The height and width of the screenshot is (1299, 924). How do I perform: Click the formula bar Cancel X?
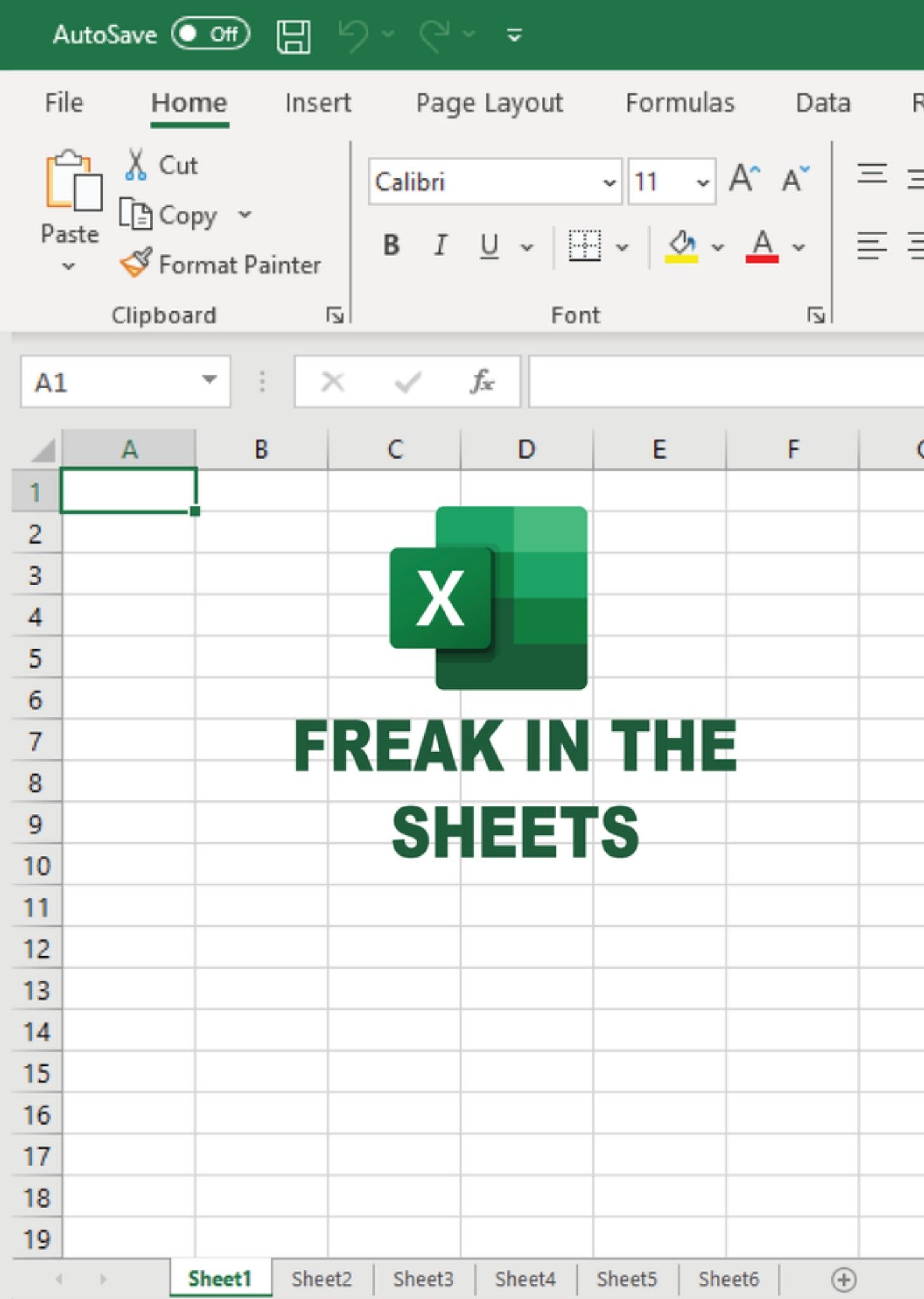(x=332, y=382)
